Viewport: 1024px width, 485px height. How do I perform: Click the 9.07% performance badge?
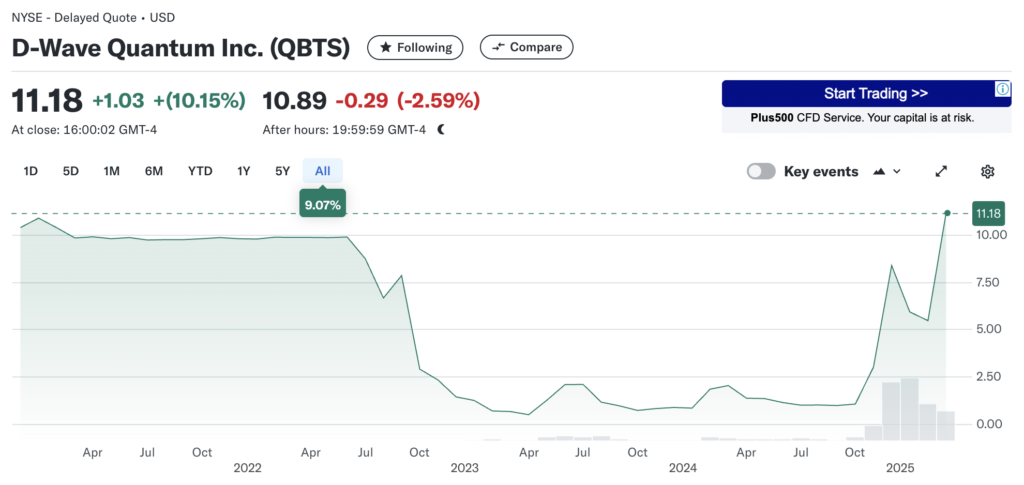click(322, 205)
